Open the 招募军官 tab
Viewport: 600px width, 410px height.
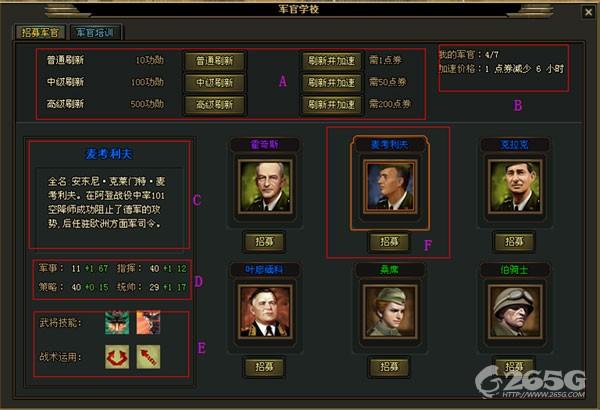pyautogui.click(x=40, y=33)
